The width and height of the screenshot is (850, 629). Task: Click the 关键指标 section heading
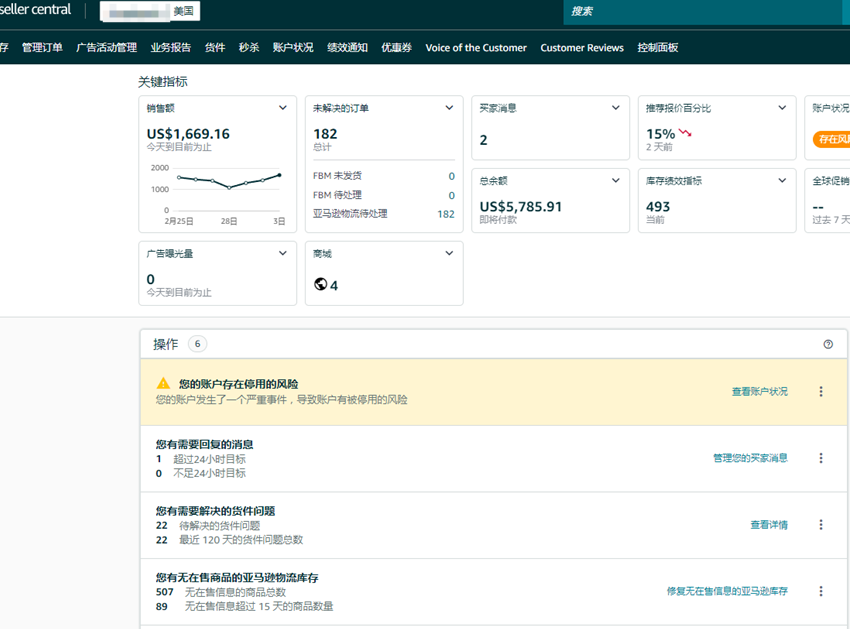click(x=163, y=82)
